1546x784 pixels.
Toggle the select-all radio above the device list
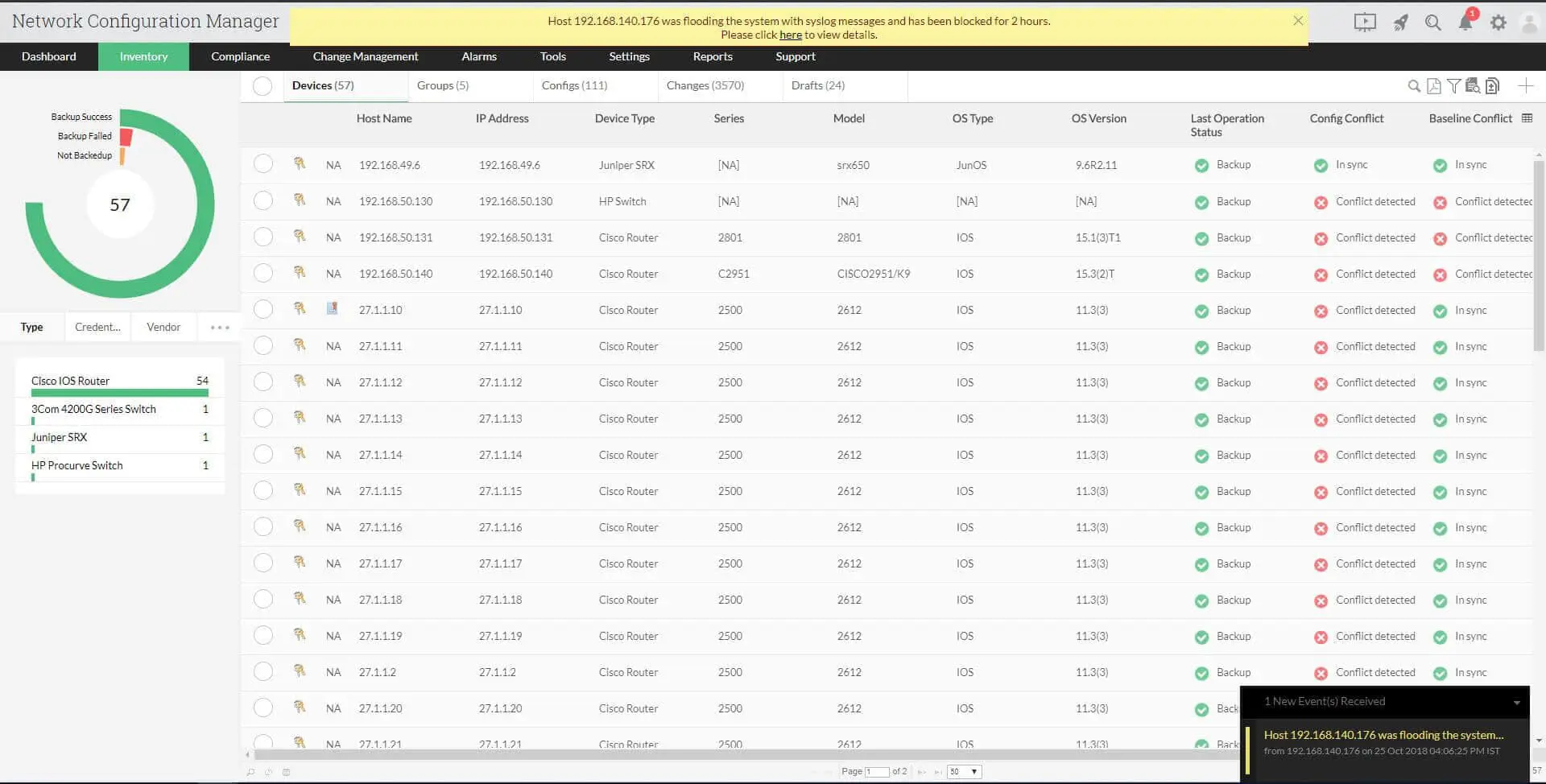coord(262,85)
